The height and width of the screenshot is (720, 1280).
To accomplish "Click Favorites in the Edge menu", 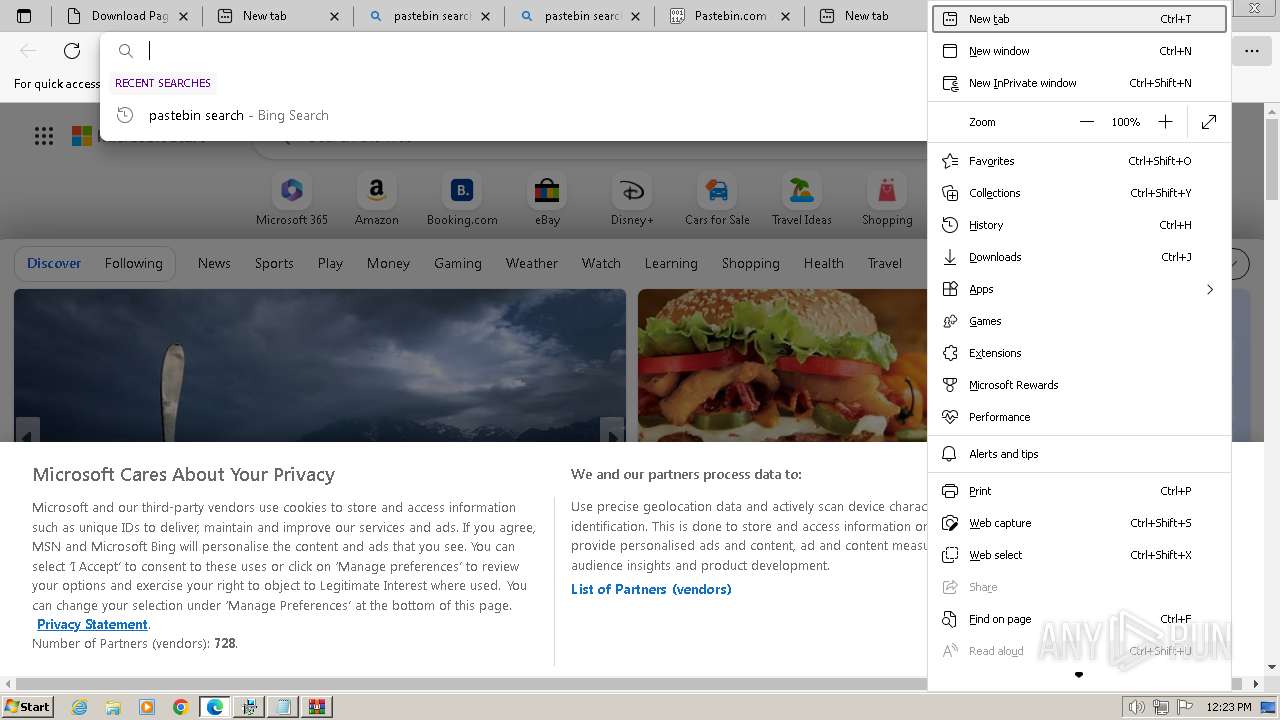I will pyautogui.click(x=1079, y=161).
